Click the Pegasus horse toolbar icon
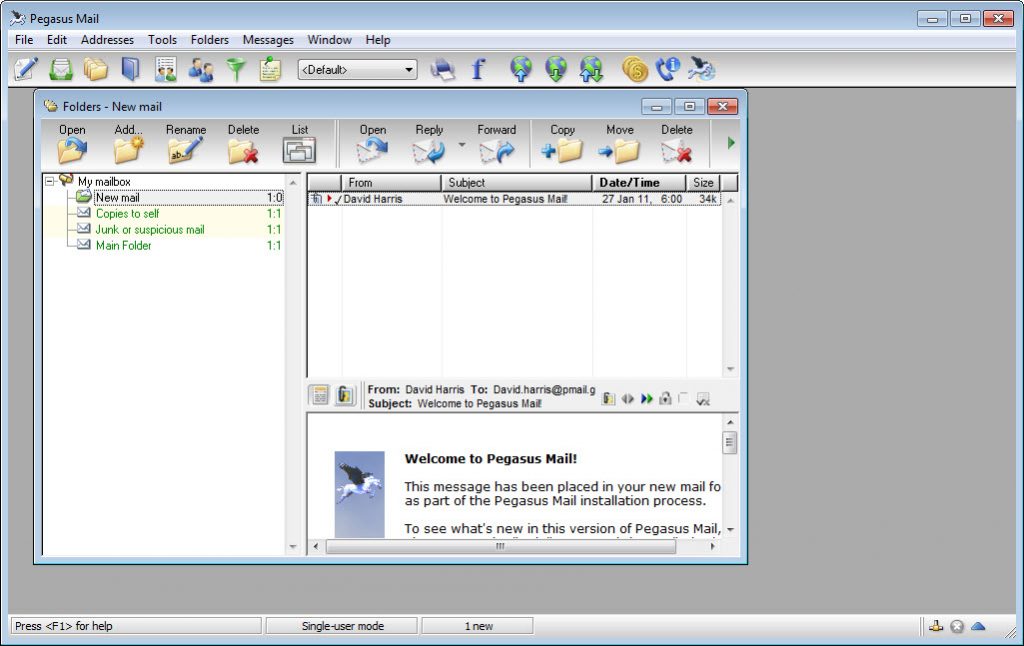1024x646 pixels. [702, 69]
